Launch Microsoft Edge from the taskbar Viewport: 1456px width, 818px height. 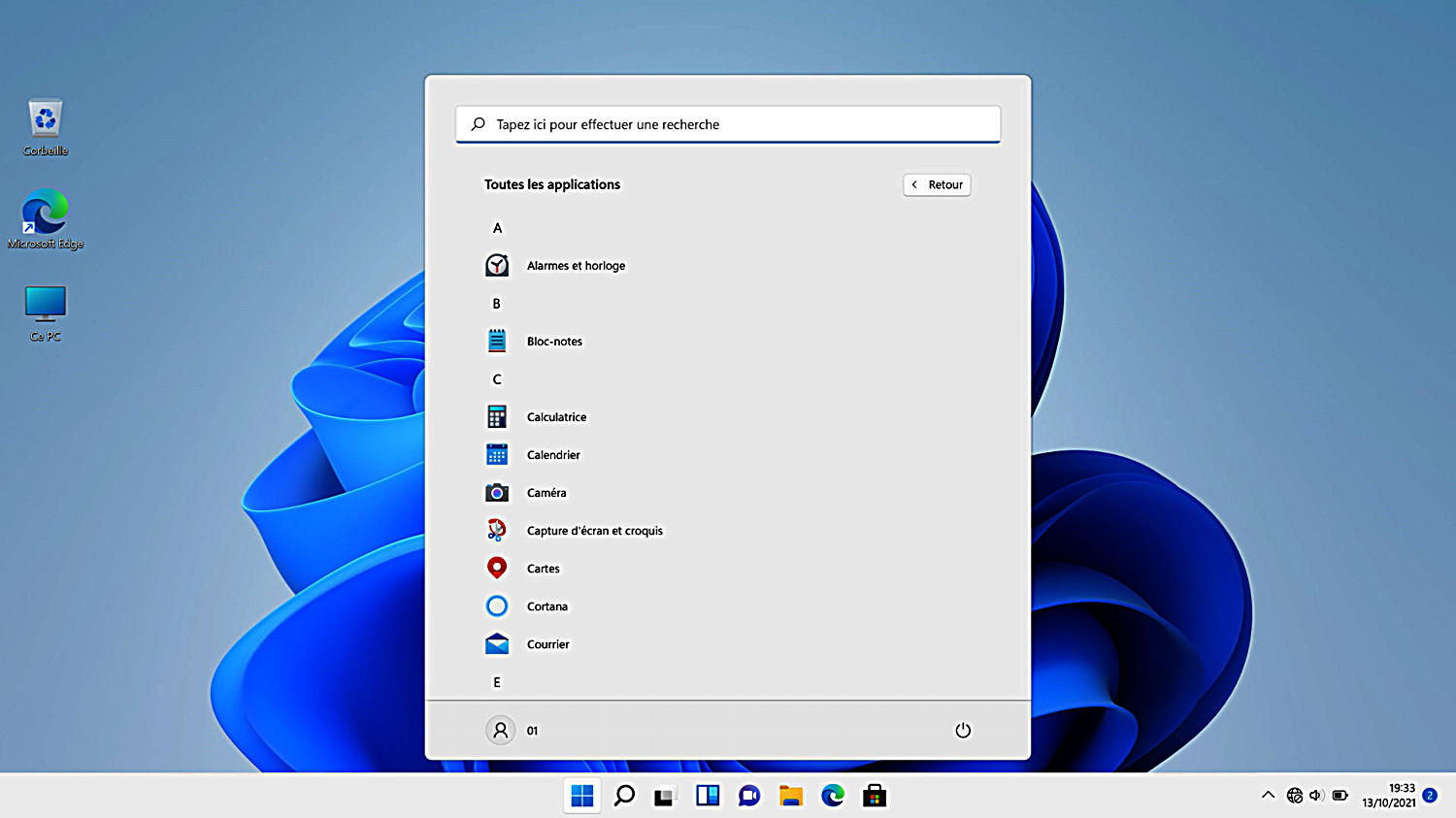pos(833,796)
